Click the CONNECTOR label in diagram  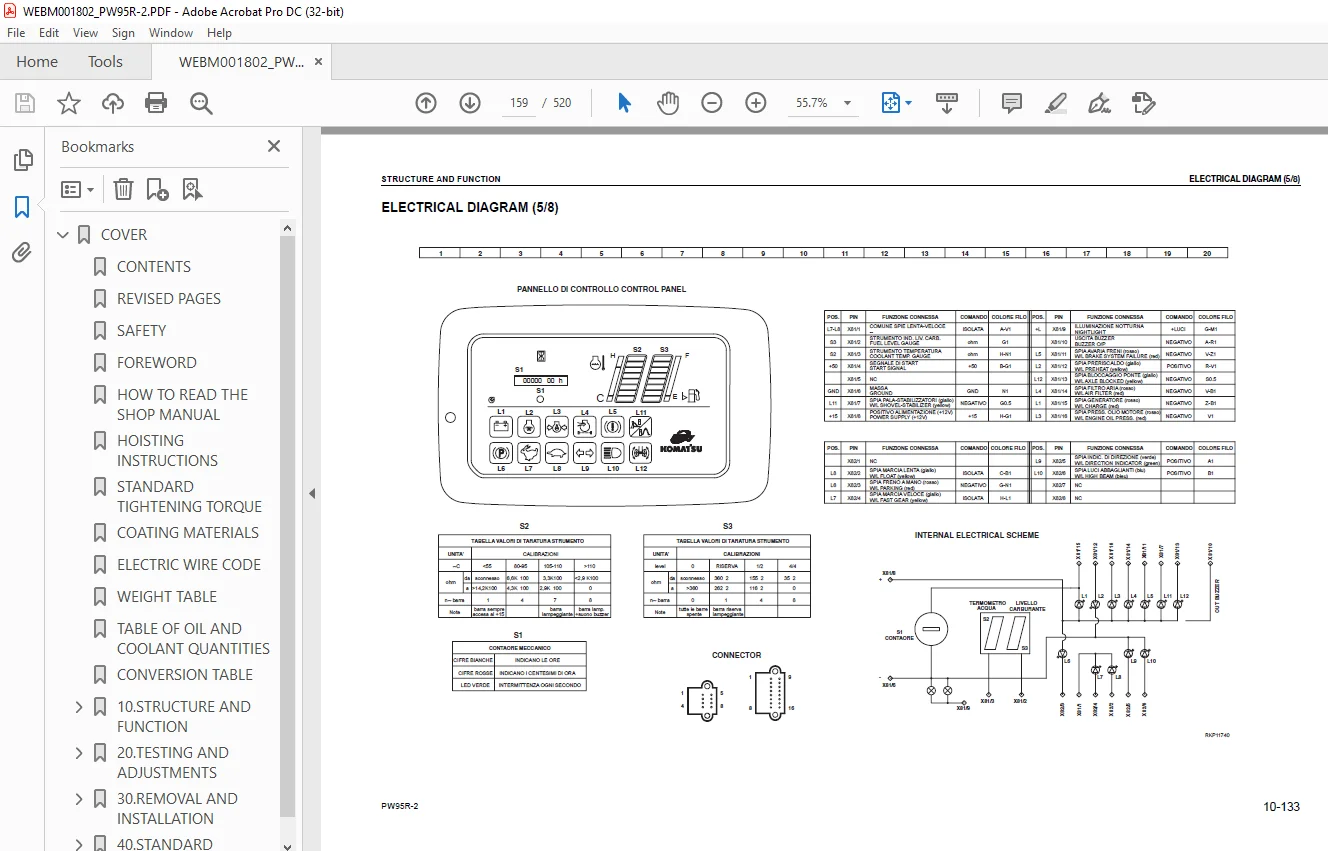tap(737, 655)
